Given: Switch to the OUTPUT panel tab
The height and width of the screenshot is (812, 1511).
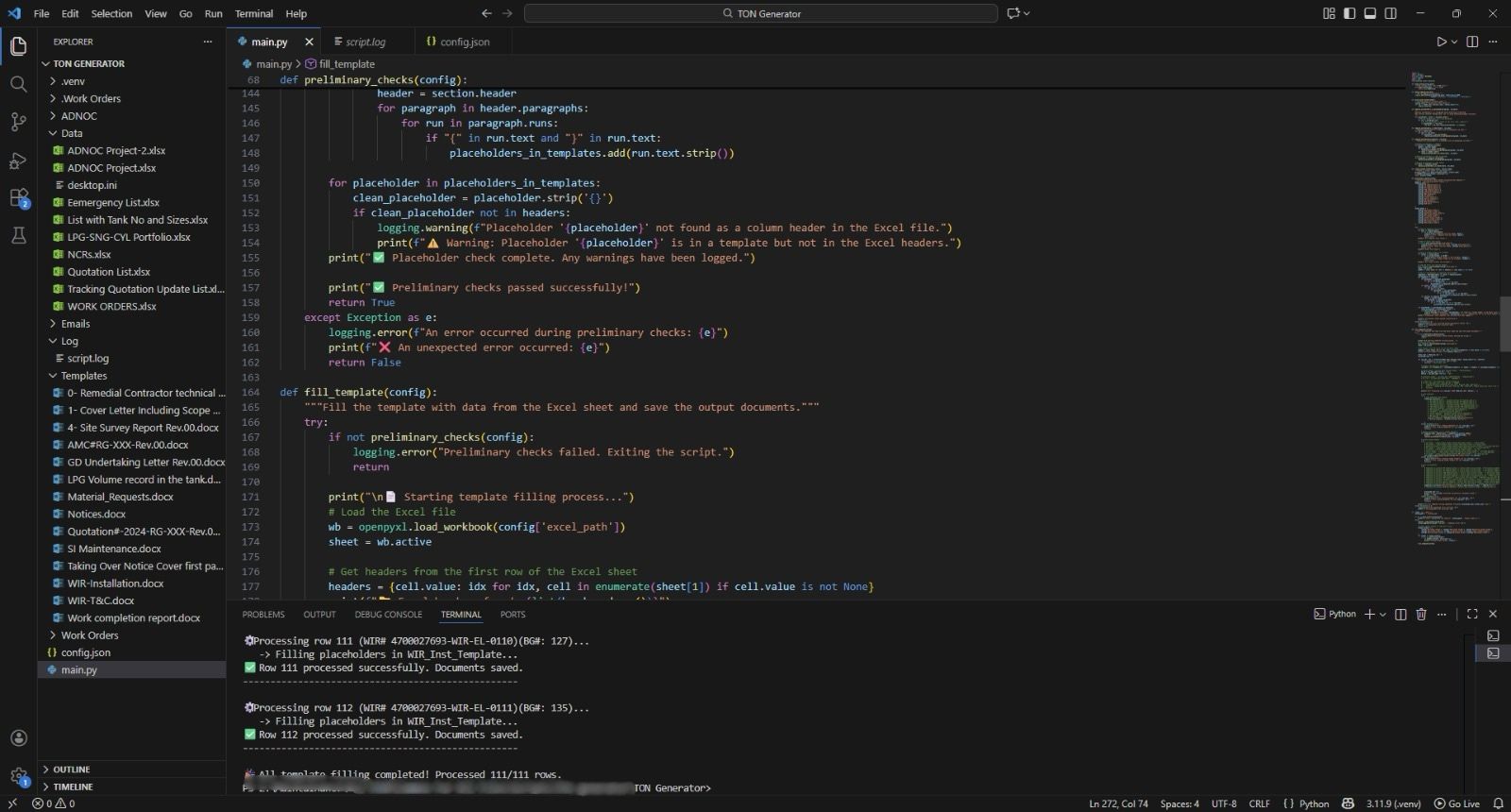Looking at the screenshot, I should point(319,615).
